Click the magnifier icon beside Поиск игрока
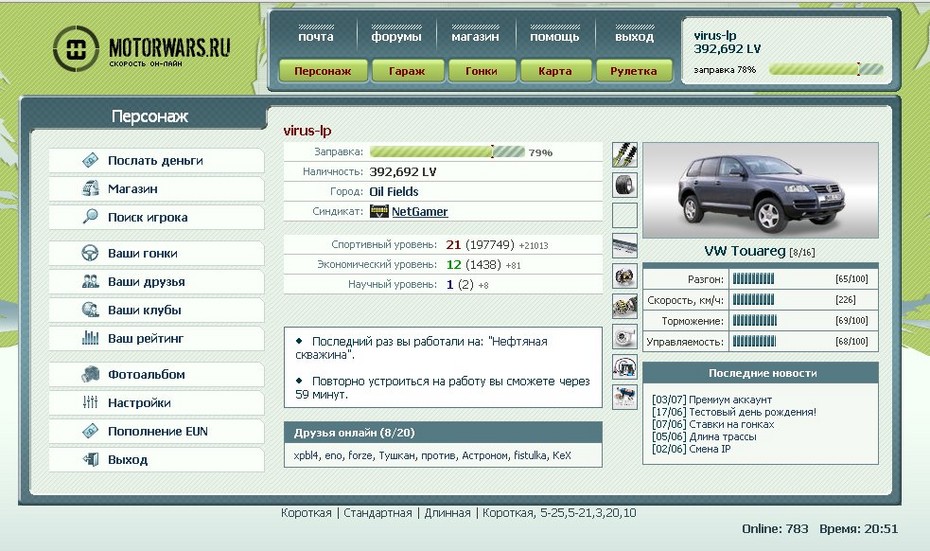The width and height of the screenshot is (930, 551). (90, 217)
